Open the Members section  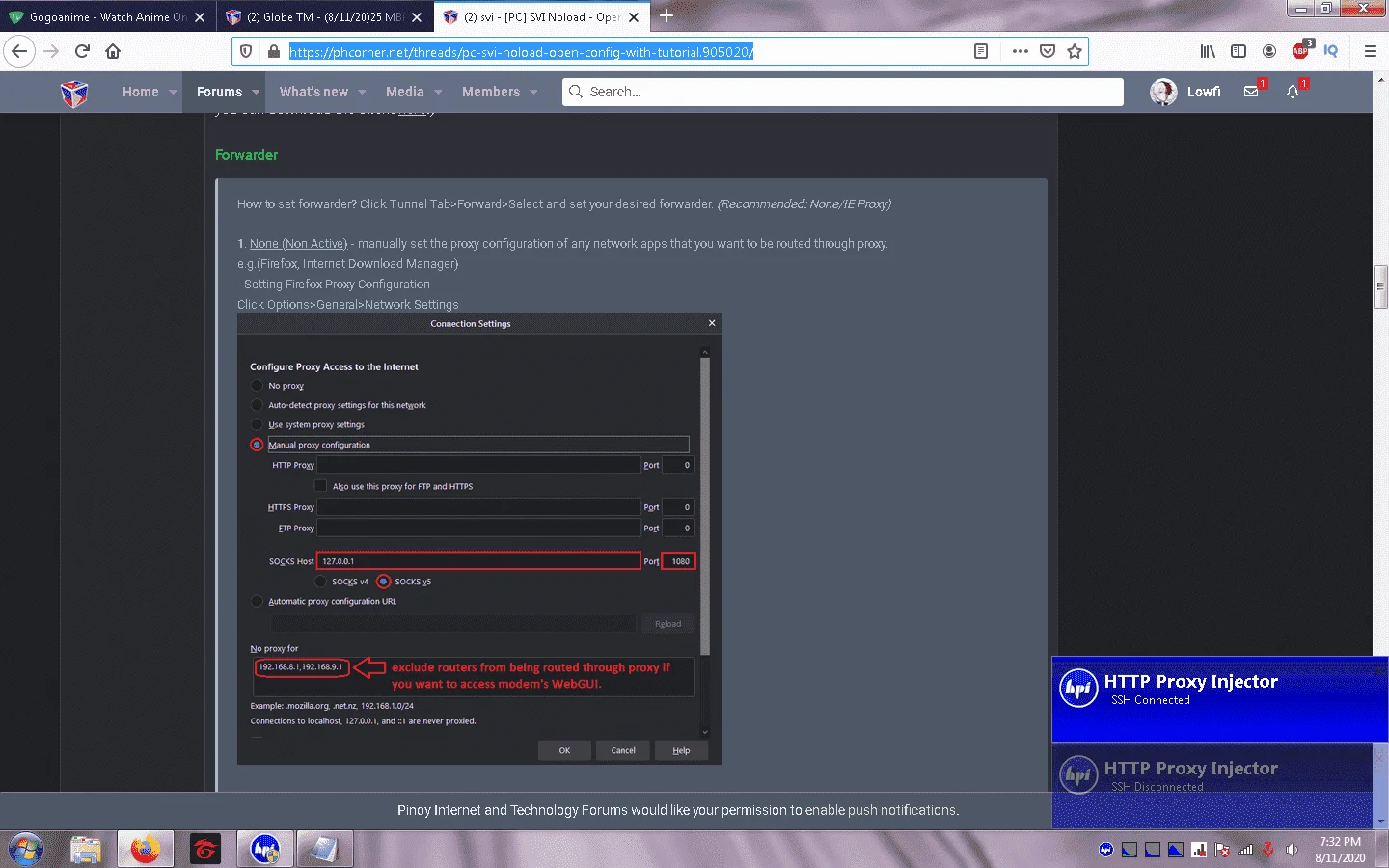pos(491,92)
